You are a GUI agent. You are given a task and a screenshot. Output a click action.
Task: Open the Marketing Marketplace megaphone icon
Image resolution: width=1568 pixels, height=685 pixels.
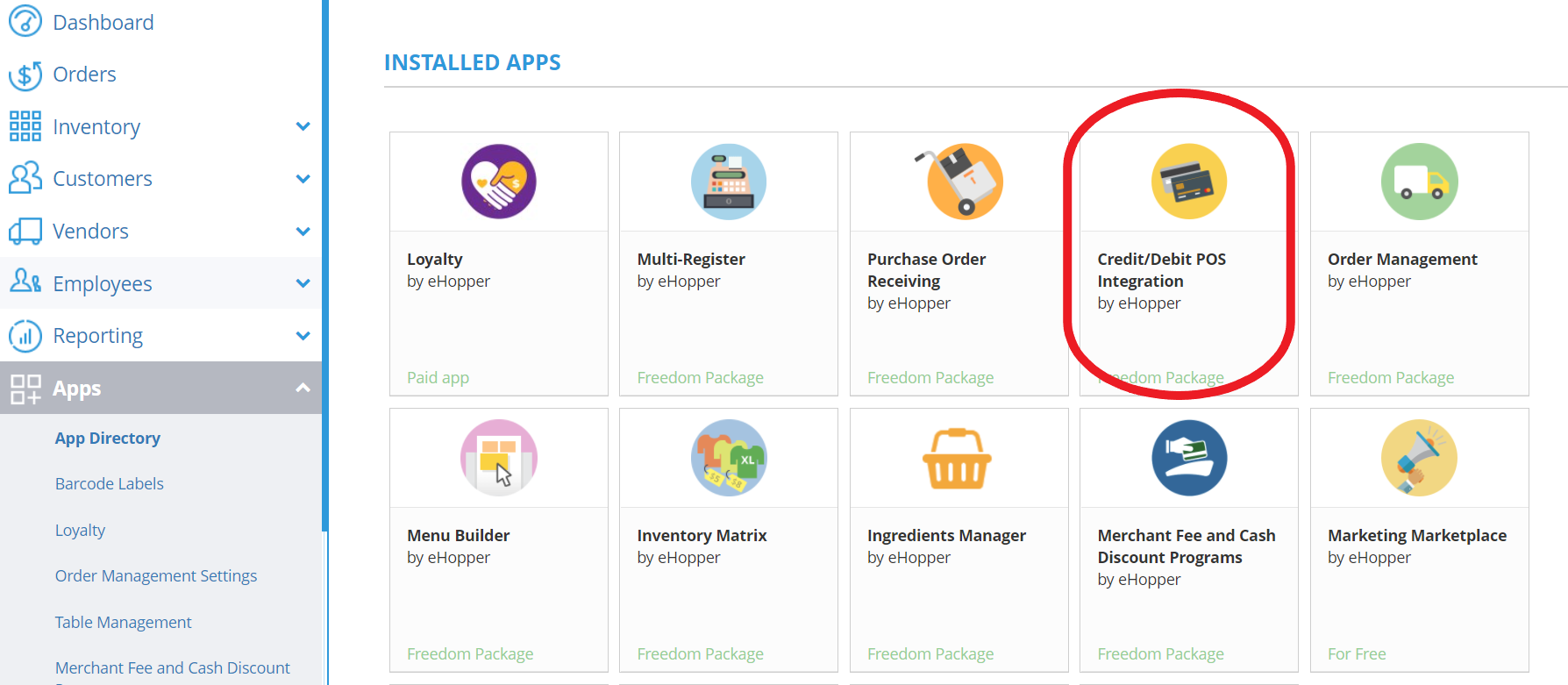(1420, 458)
